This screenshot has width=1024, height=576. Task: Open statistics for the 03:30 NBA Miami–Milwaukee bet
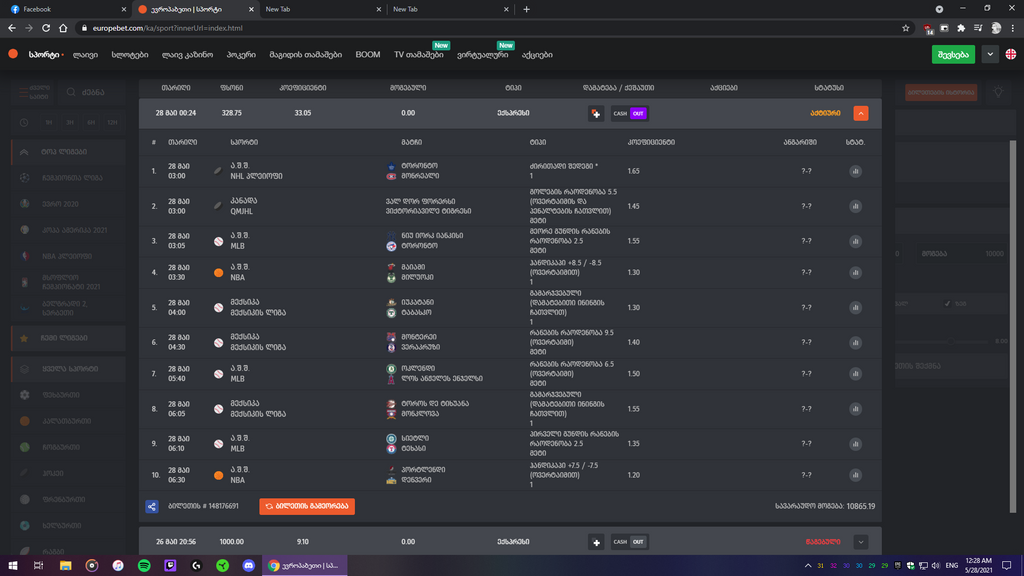(855, 272)
